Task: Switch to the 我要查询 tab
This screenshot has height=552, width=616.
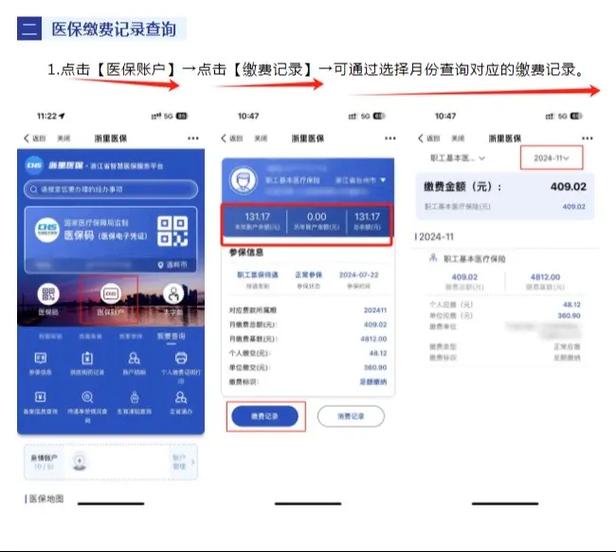Action: pyautogui.click(x=171, y=336)
